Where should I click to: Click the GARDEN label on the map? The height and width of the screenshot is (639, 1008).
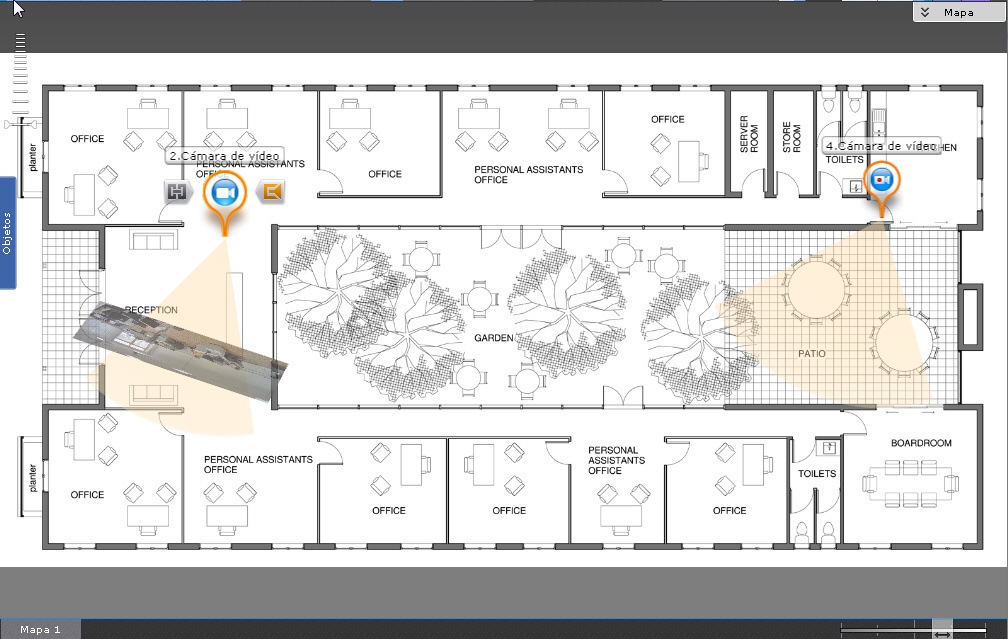494,338
